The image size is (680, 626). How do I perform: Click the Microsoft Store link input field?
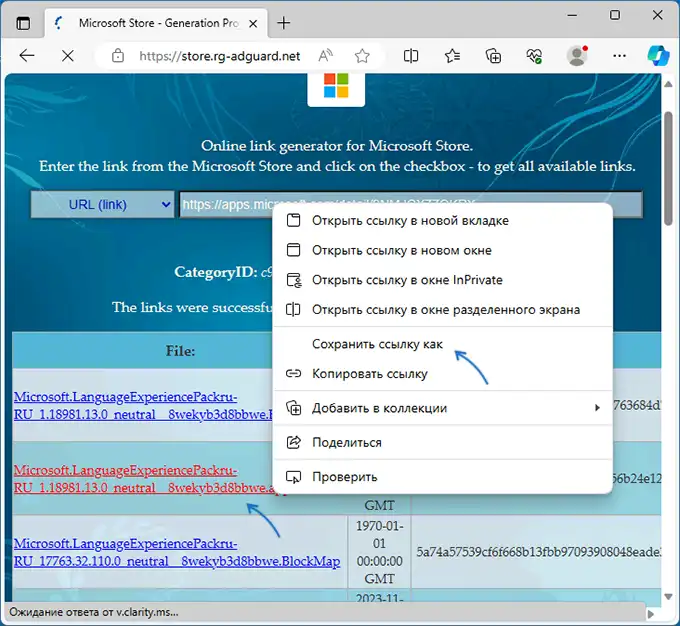click(411, 204)
